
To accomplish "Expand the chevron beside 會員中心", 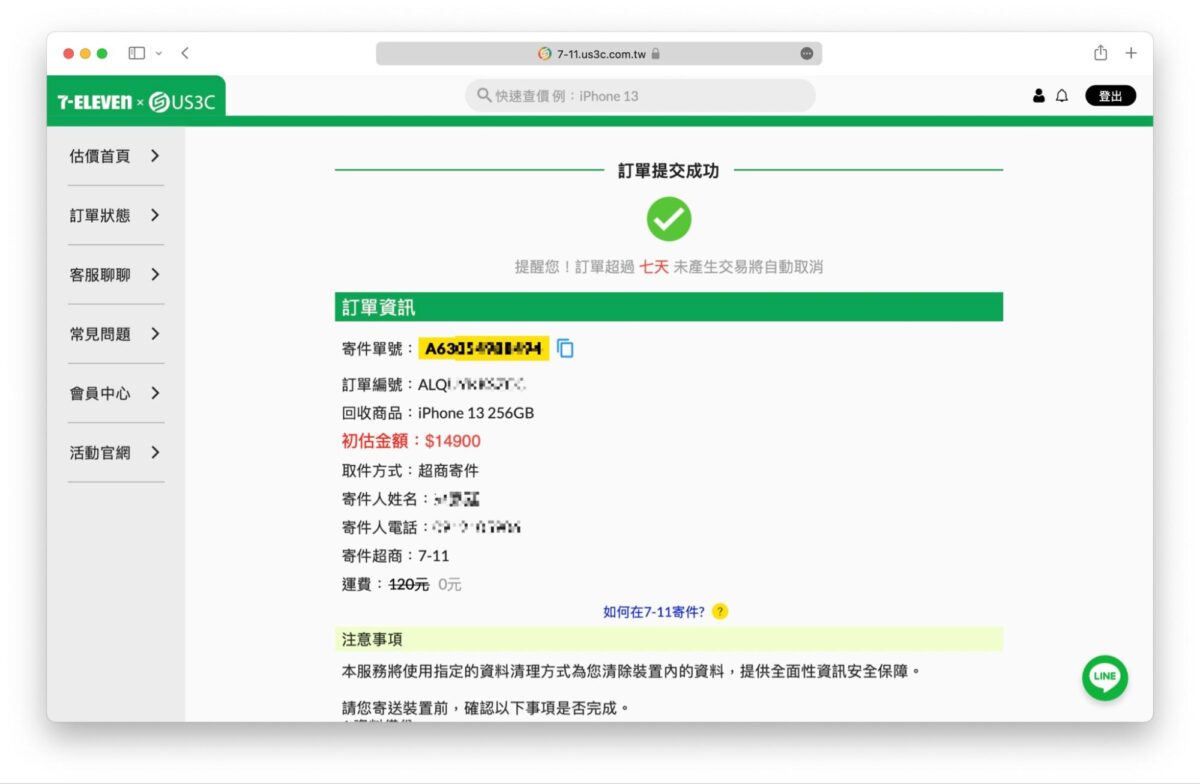I will pos(155,393).
